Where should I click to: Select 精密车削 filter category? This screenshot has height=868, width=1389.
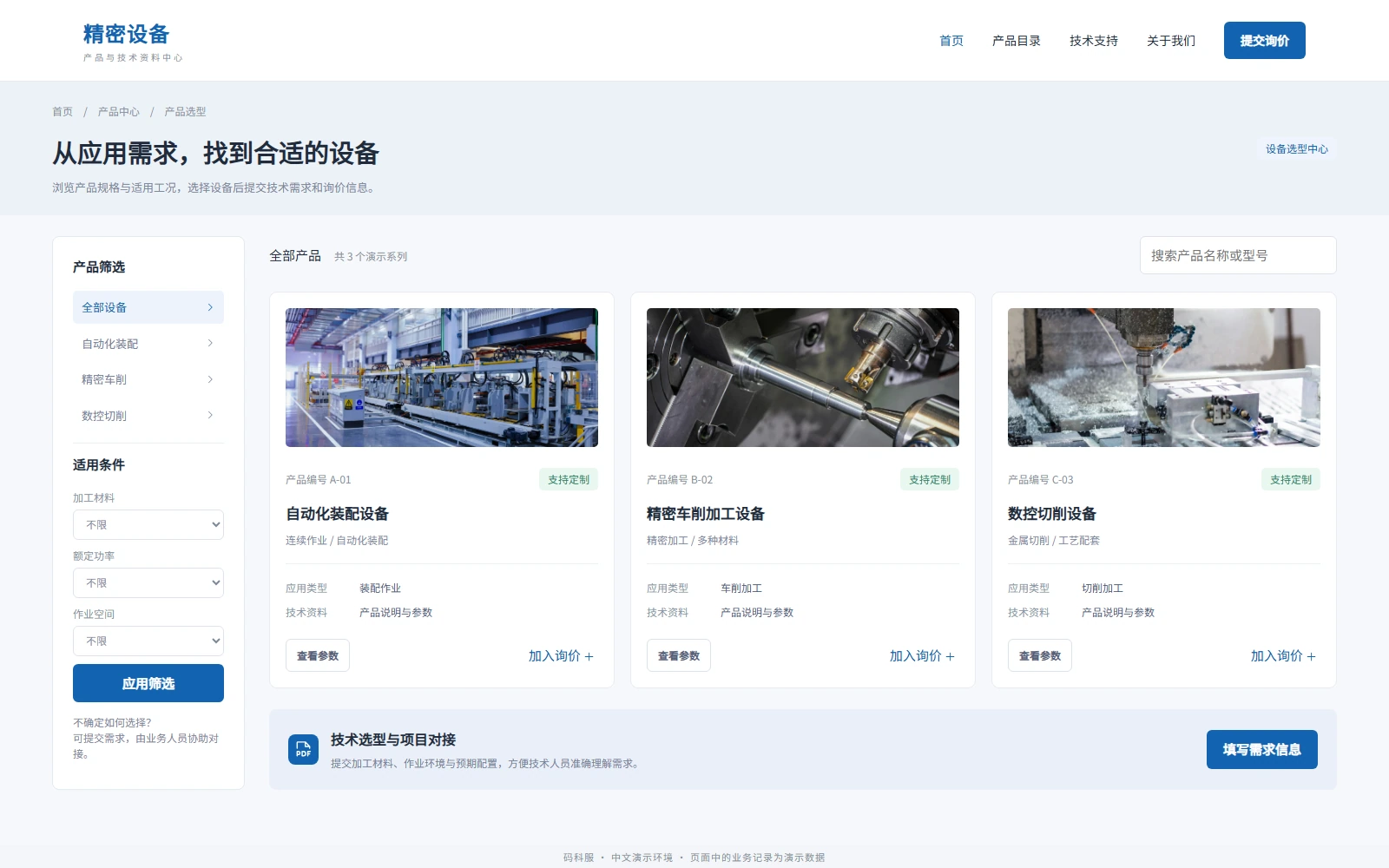click(148, 379)
